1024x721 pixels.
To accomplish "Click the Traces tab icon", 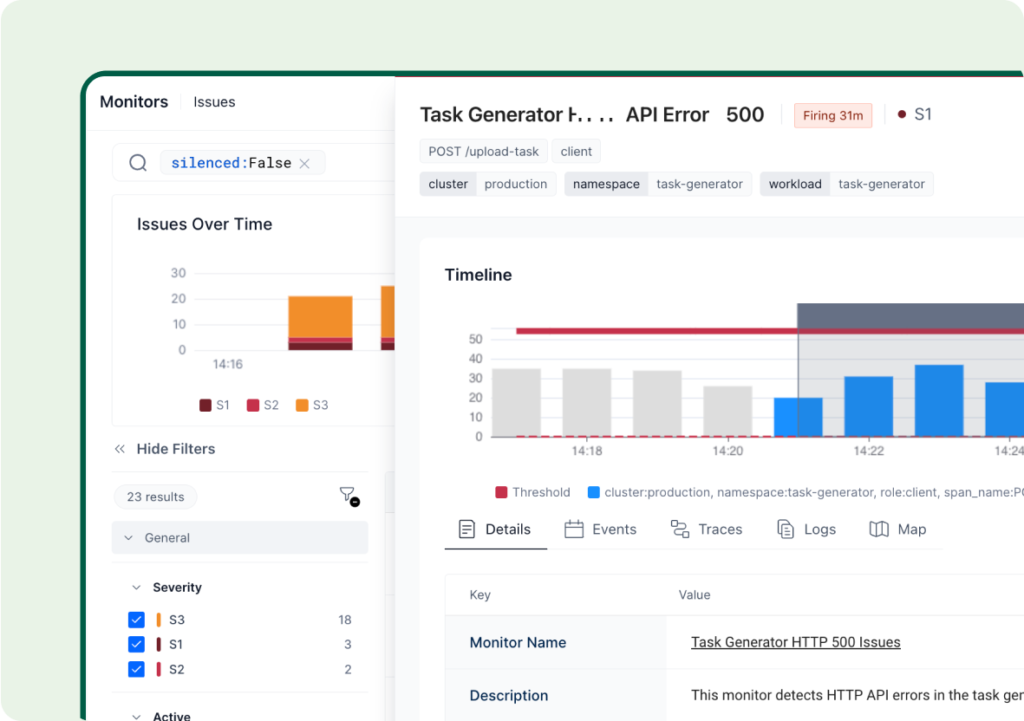I will click(x=680, y=529).
